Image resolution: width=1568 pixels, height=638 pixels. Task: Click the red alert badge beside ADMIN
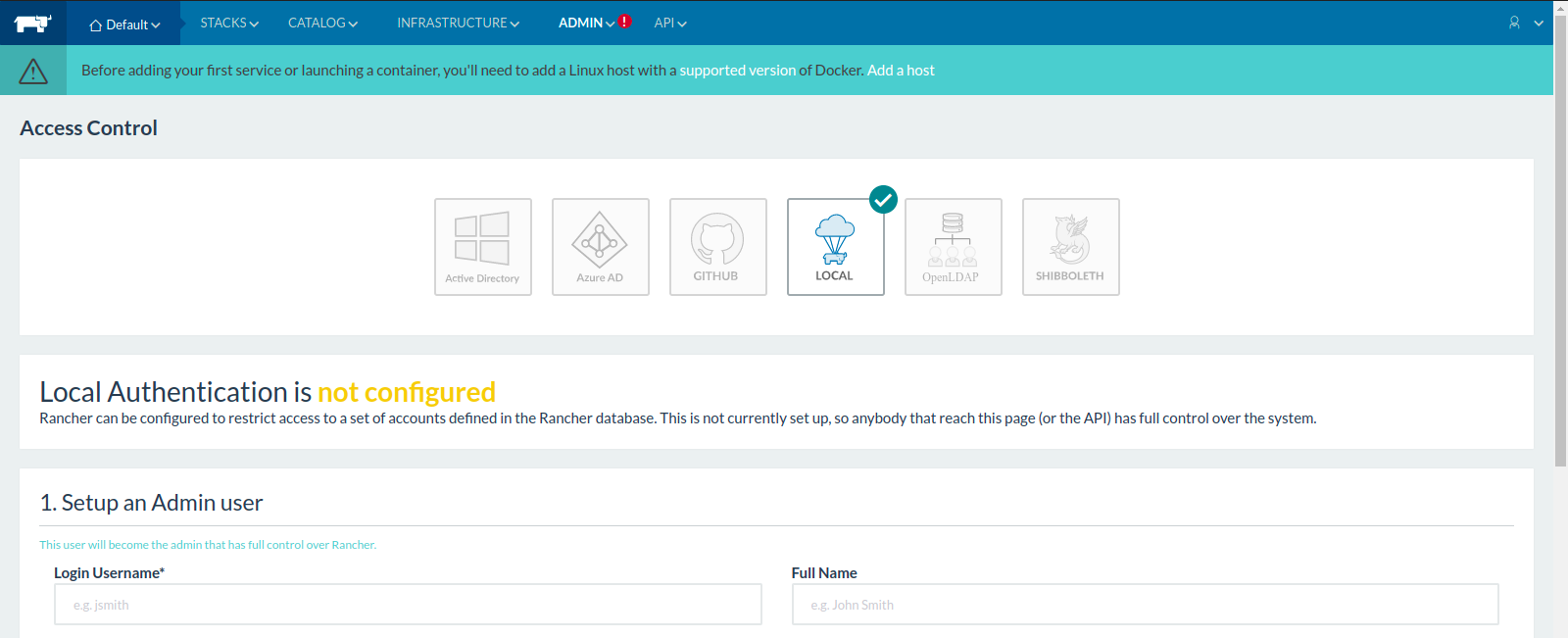click(625, 21)
